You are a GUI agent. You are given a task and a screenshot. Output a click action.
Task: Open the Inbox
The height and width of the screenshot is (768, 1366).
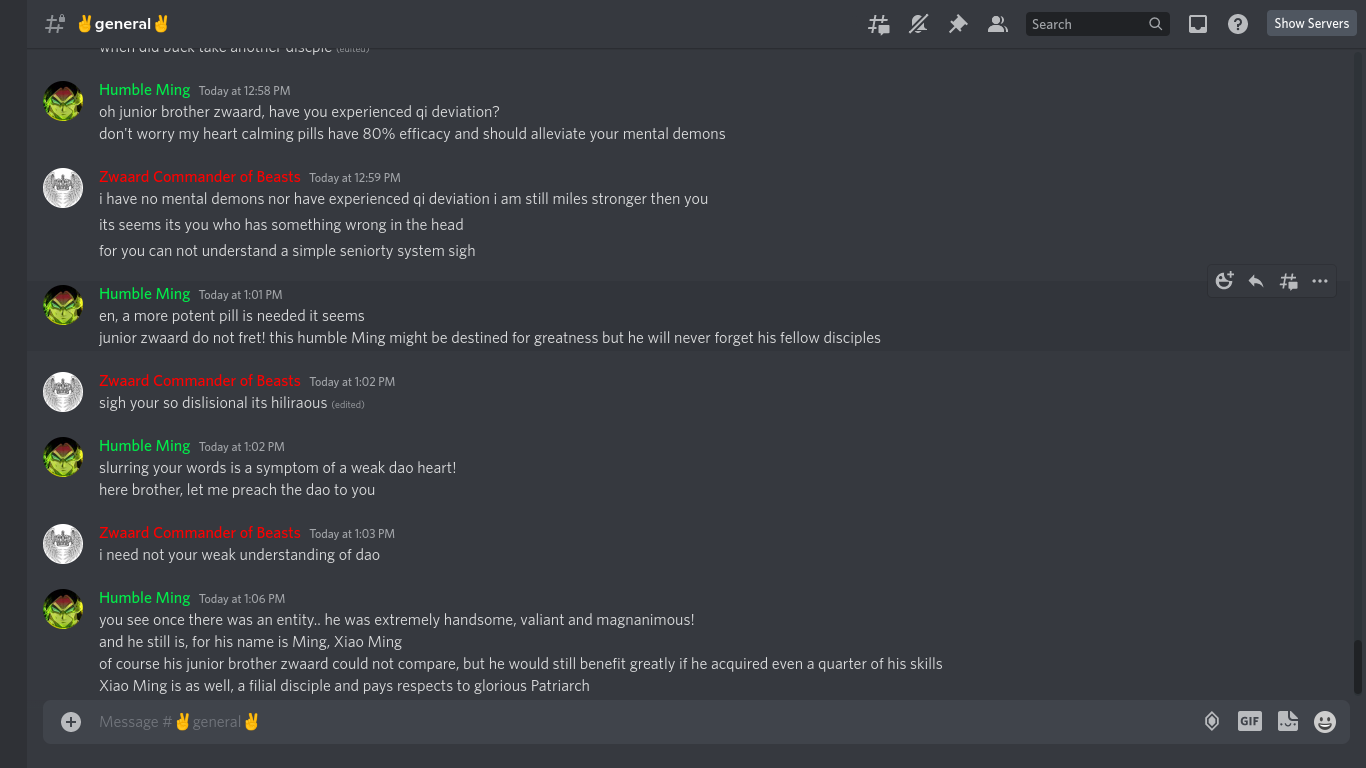pyautogui.click(x=1198, y=24)
